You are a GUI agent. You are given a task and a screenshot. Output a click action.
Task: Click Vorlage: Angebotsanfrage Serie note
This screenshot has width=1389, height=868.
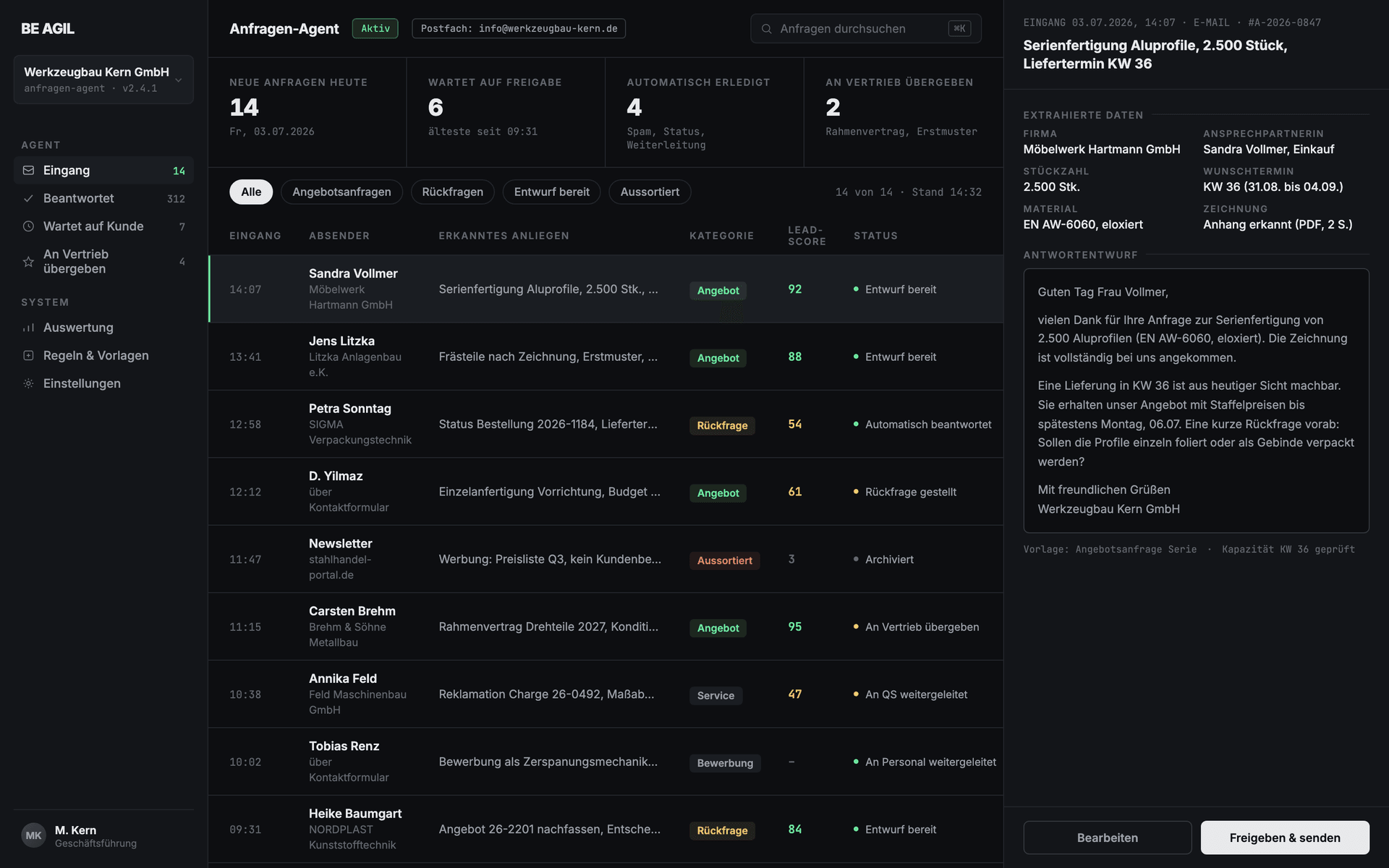point(1110,550)
